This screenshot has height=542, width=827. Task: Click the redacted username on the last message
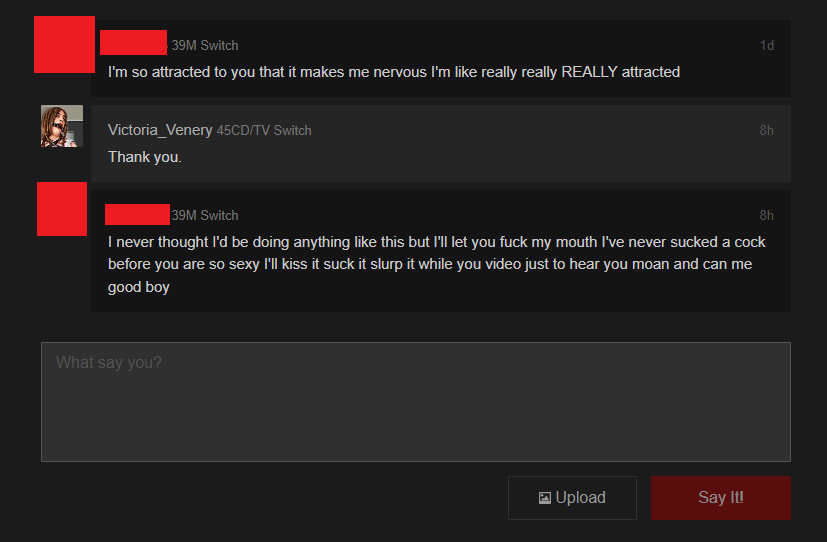(x=137, y=215)
